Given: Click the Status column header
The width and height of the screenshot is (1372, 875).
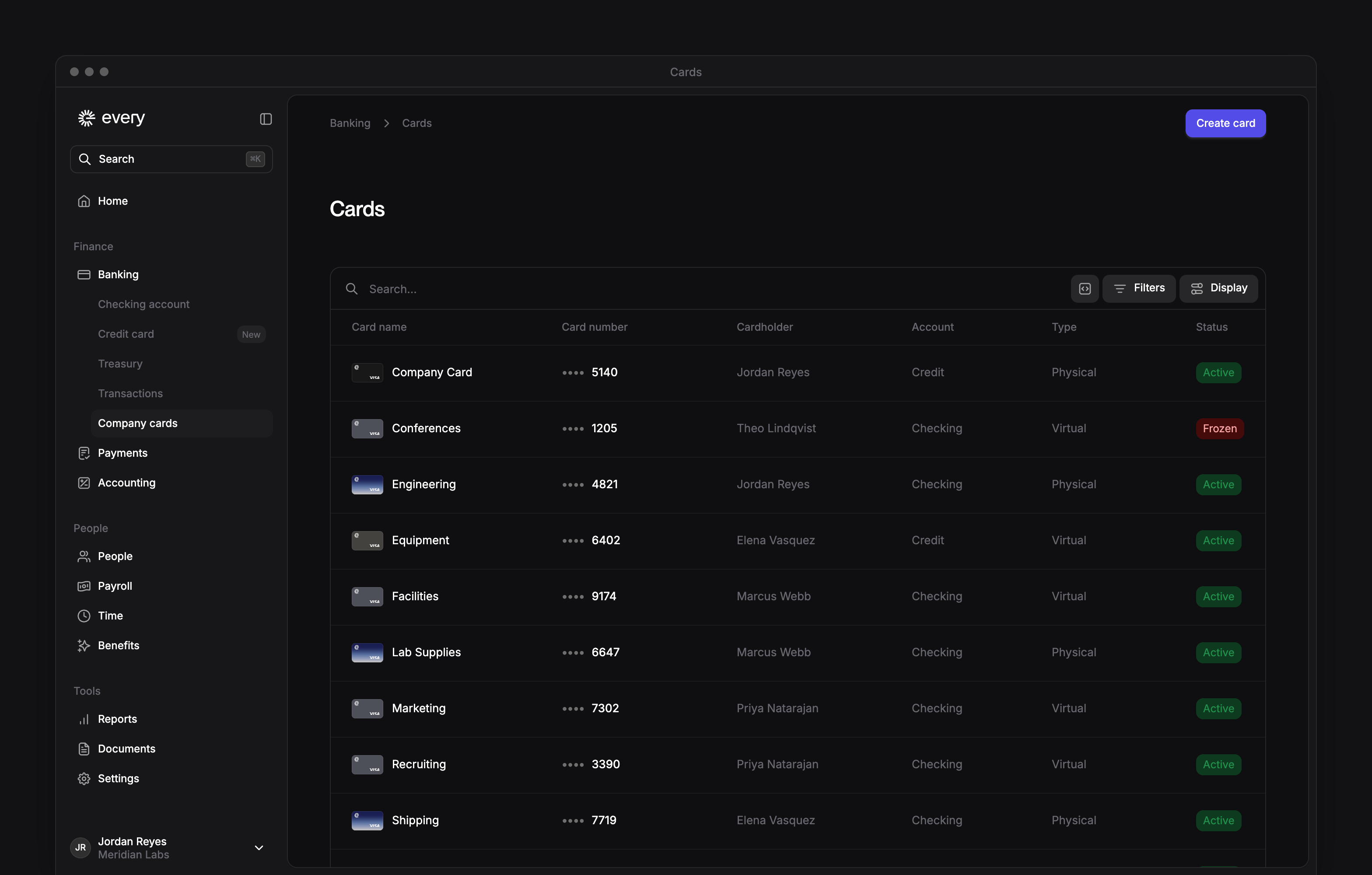Looking at the screenshot, I should (x=1211, y=327).
